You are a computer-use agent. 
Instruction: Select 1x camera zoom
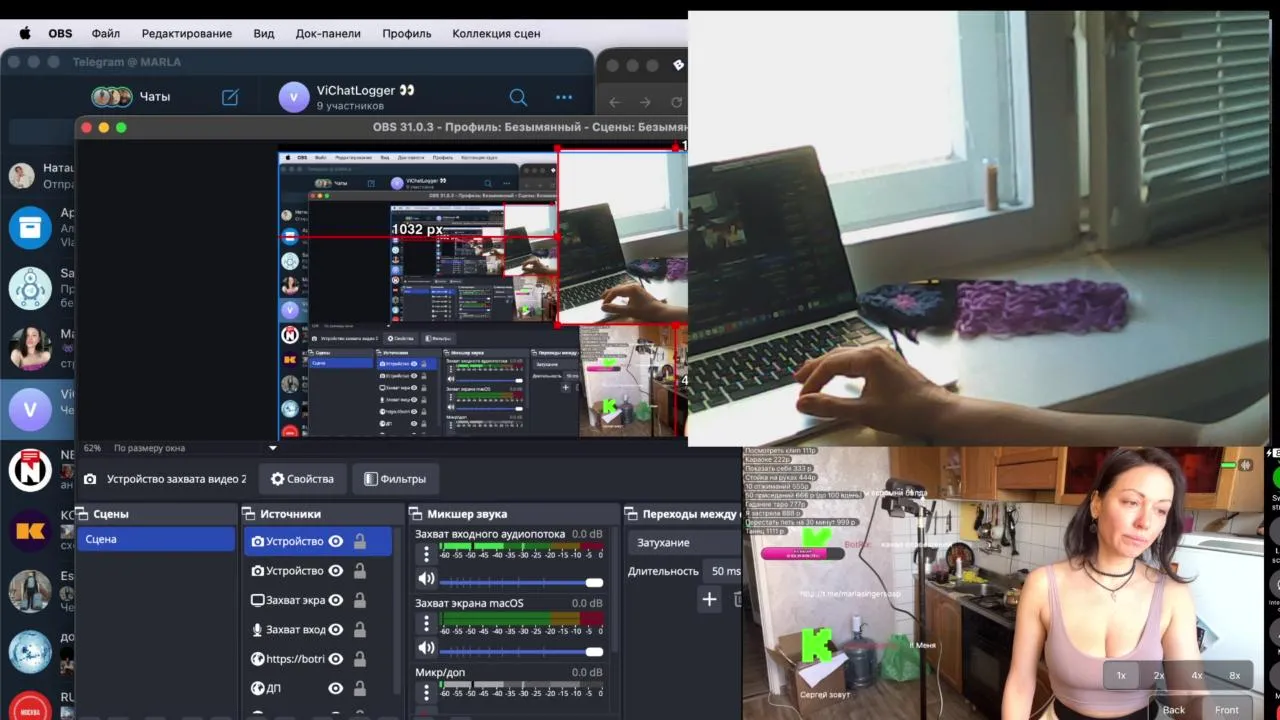point(1121,675)
